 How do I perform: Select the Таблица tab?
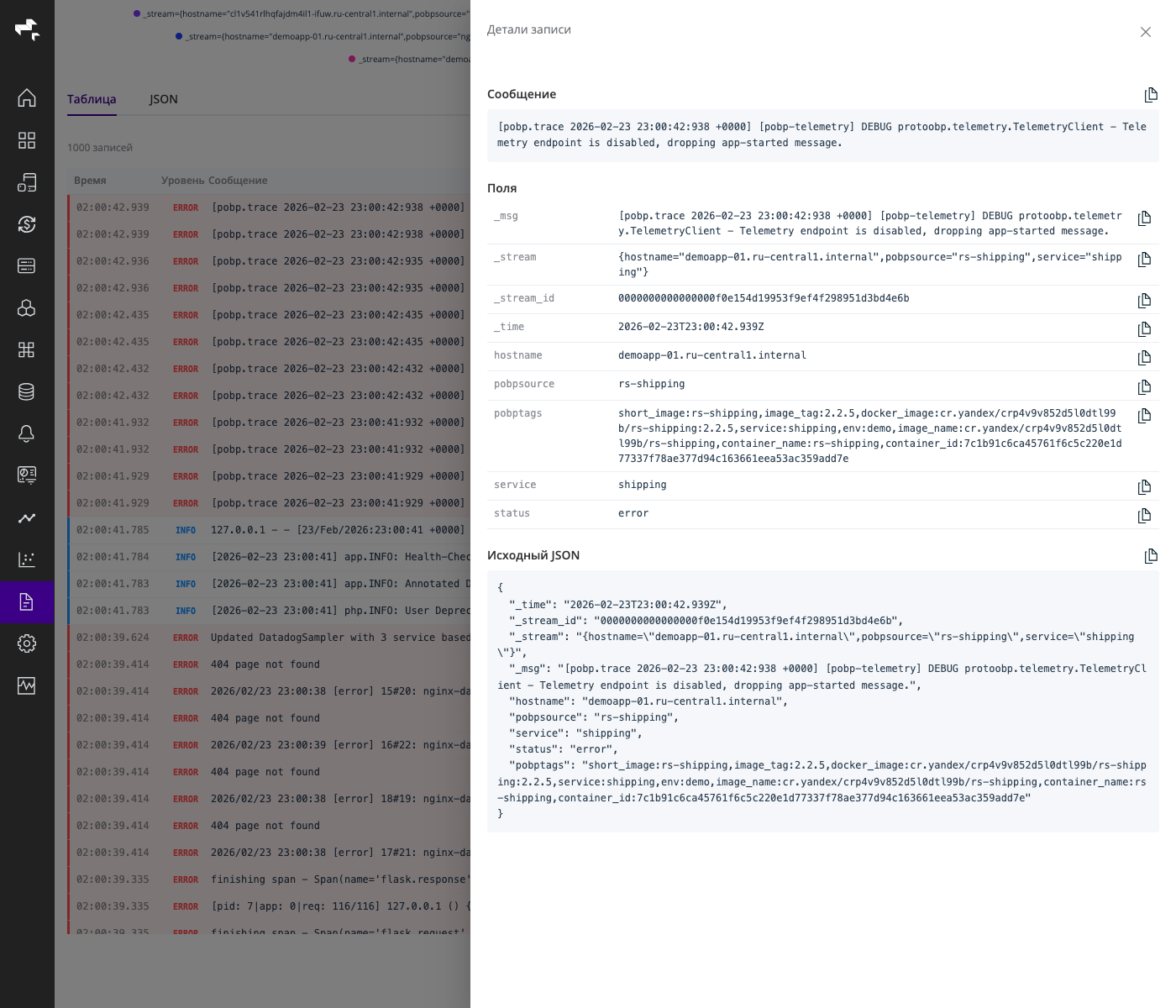(x=92, y=99)
